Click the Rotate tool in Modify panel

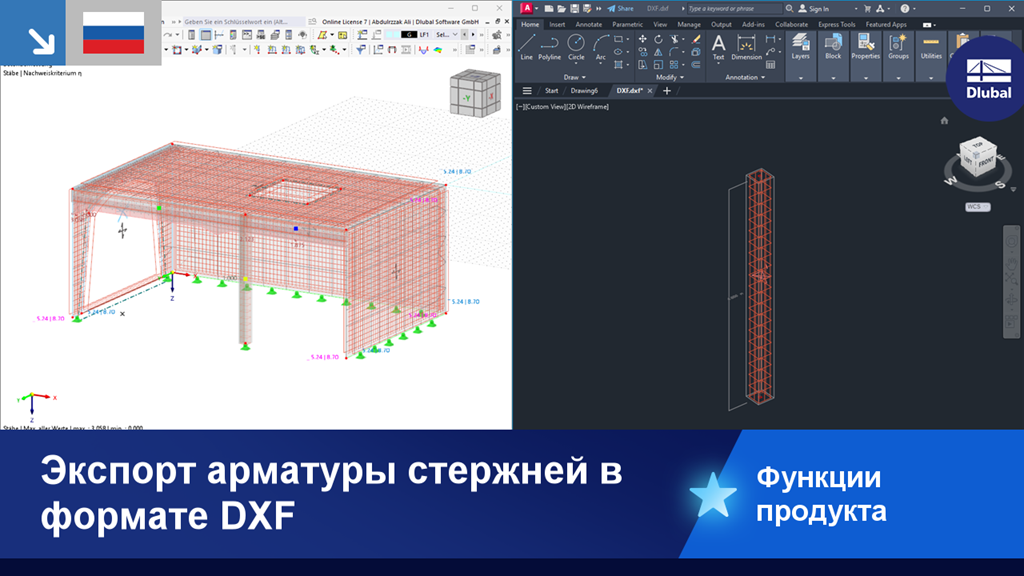(658, 39)
